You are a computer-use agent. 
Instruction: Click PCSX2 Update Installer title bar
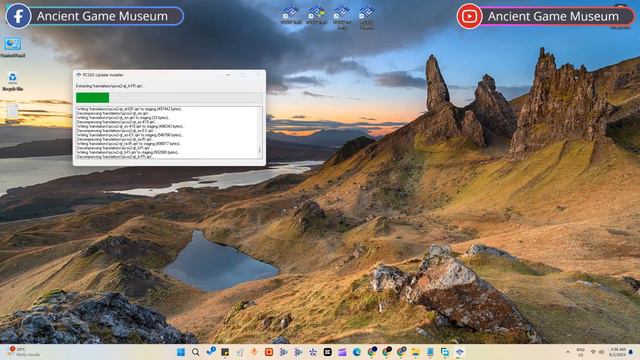click(x=169, y=75)
